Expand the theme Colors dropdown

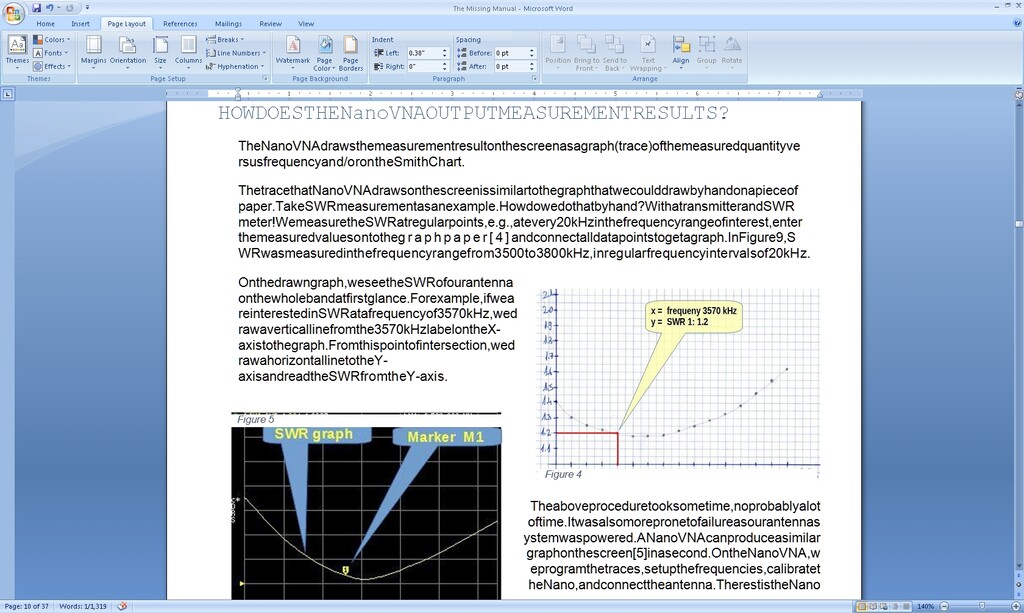52,40
